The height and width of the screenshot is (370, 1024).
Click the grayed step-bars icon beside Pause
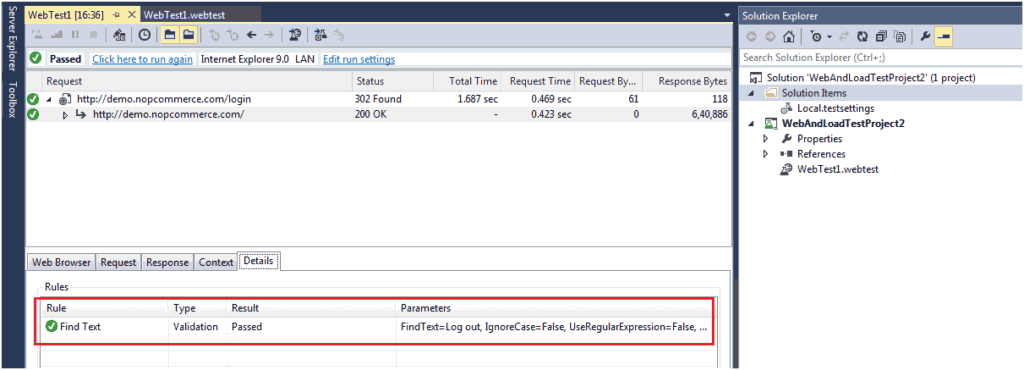(x=57, y=35)
